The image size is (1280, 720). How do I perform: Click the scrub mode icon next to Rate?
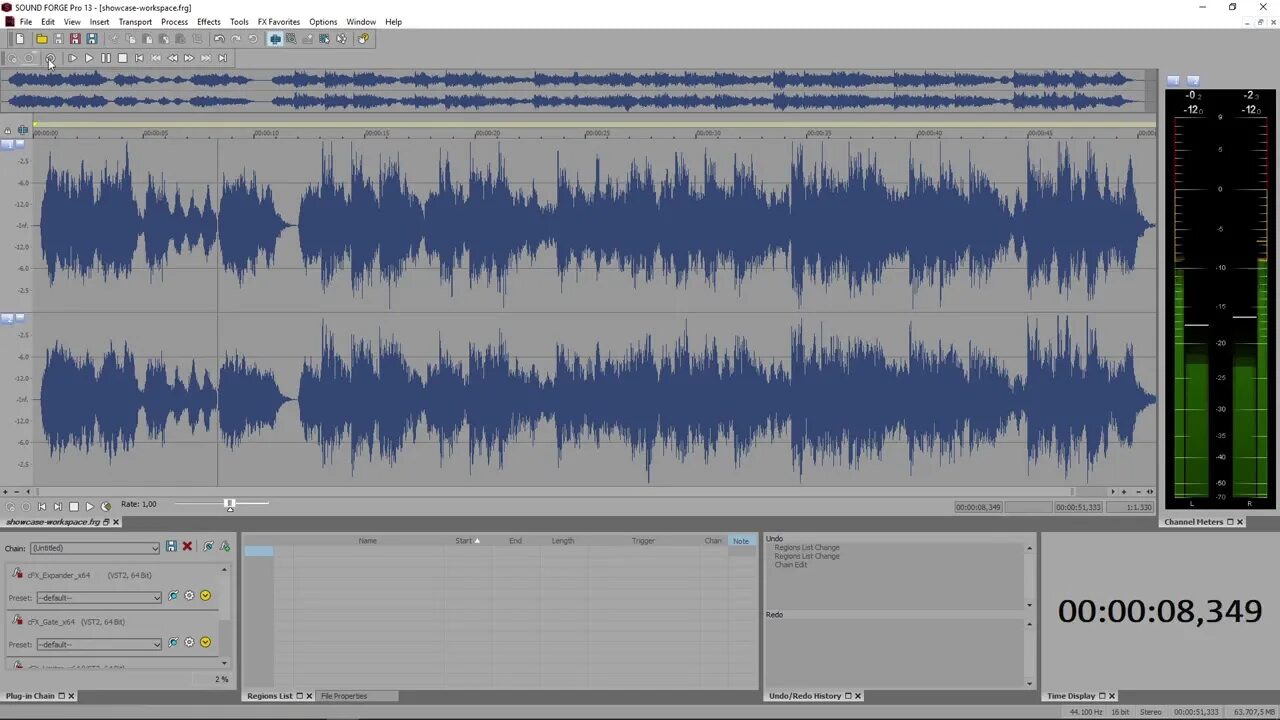click(106, 507)
